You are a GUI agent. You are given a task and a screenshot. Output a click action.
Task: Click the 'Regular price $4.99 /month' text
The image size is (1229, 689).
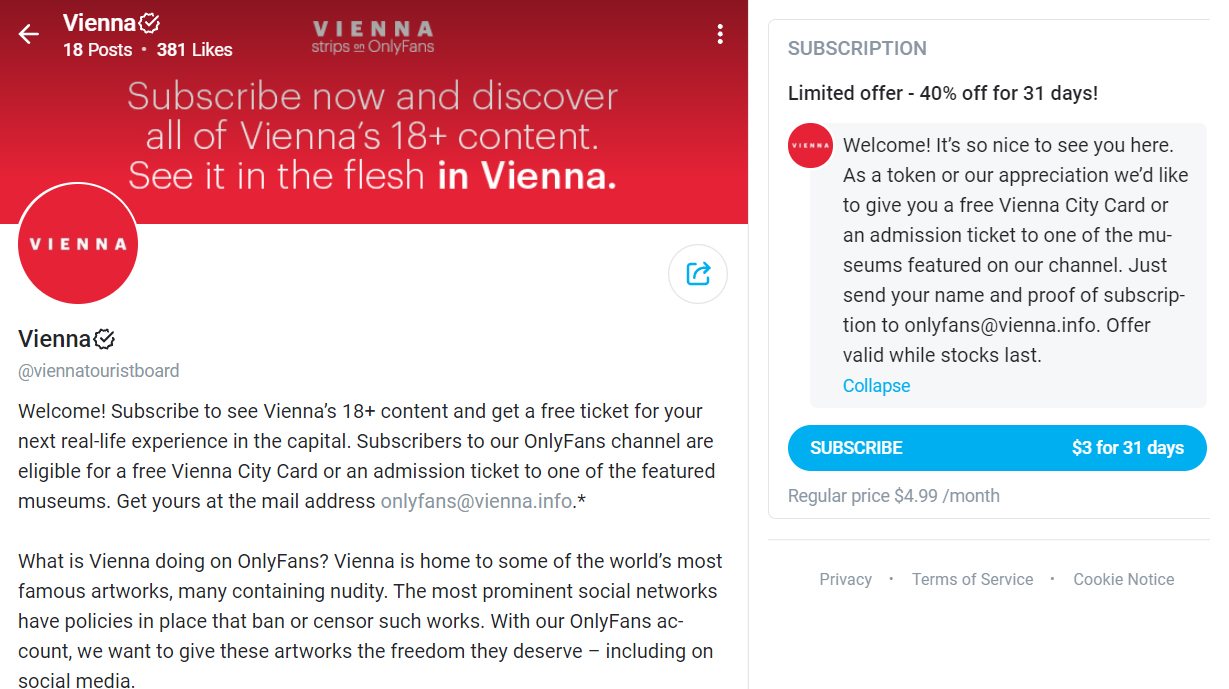(x=893, y=496)
